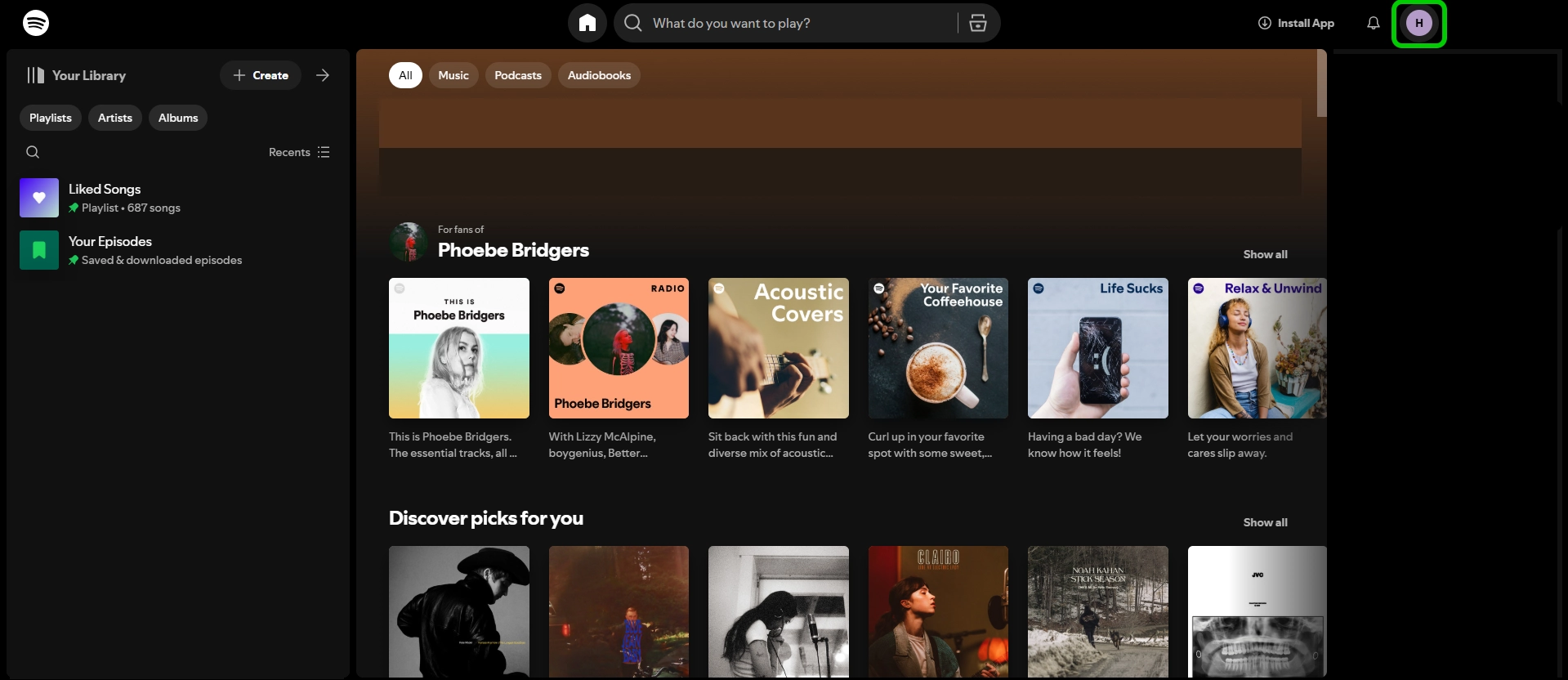Open cowboy hat album cover
Viewport: 1568px width, 680px height.
pos(459,611)
